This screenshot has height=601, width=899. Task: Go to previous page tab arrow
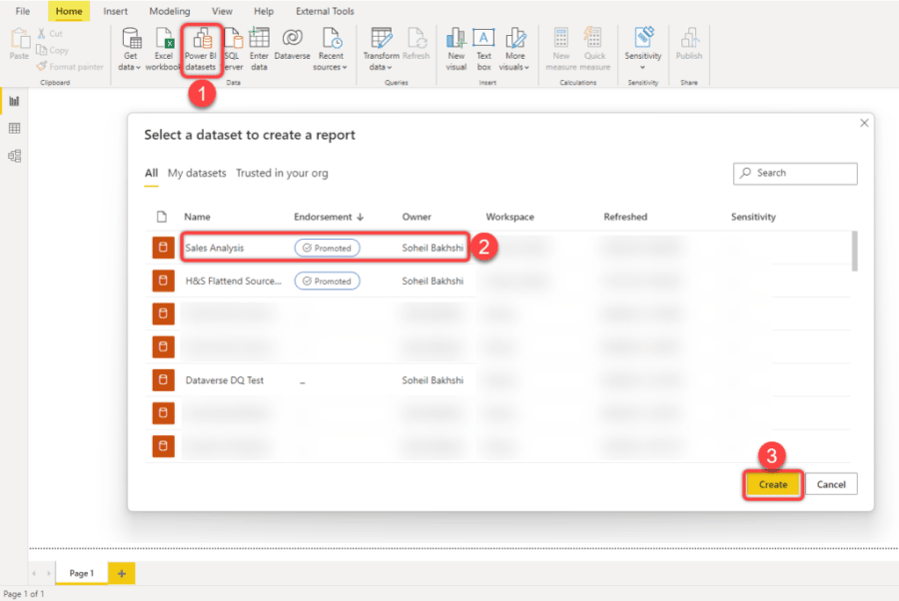tap(34, 573)
